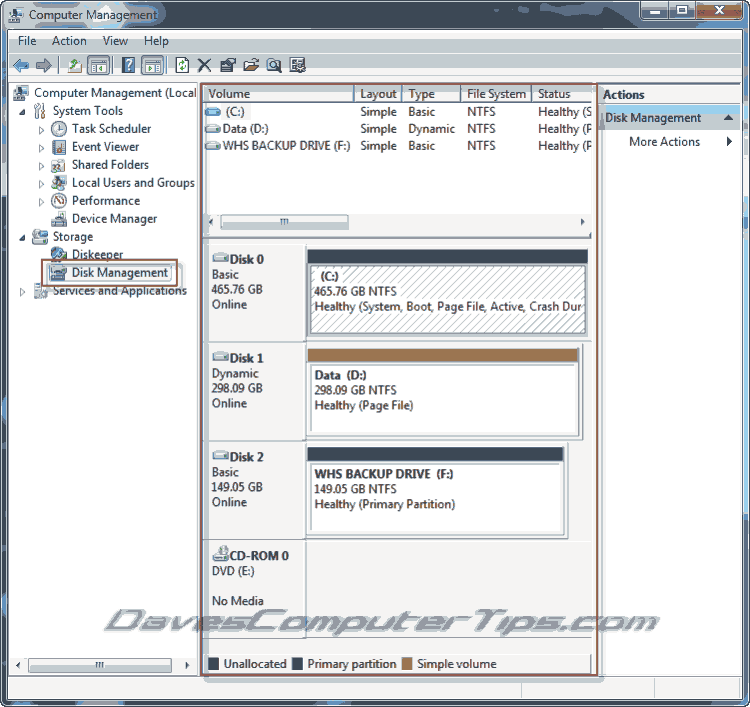The height and width of the screenshot is (707, 750).
Task: Collapse the Storage tree node
Action: pos(22,238)
